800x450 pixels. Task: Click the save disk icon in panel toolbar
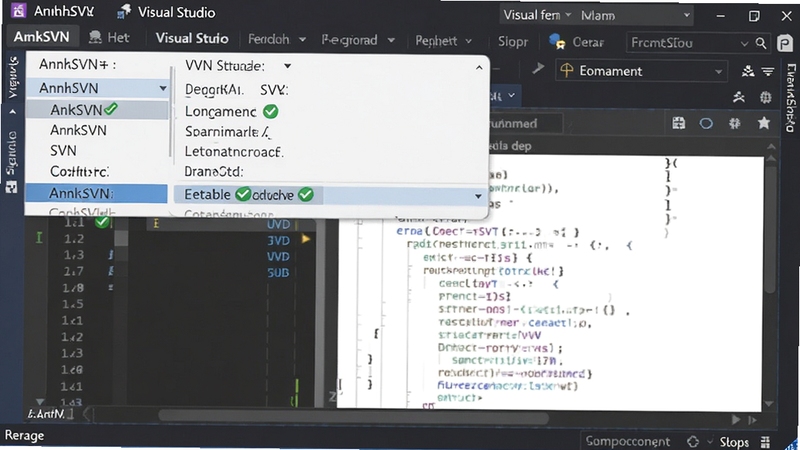pos(679,123)
